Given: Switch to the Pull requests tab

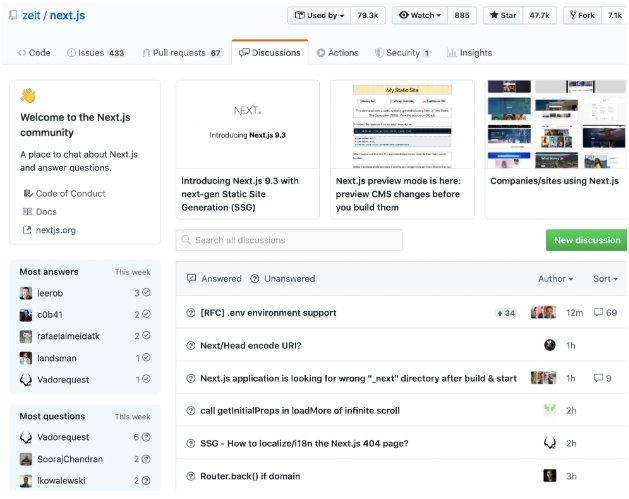Looking at the screenshot, I should coord(181,53).
